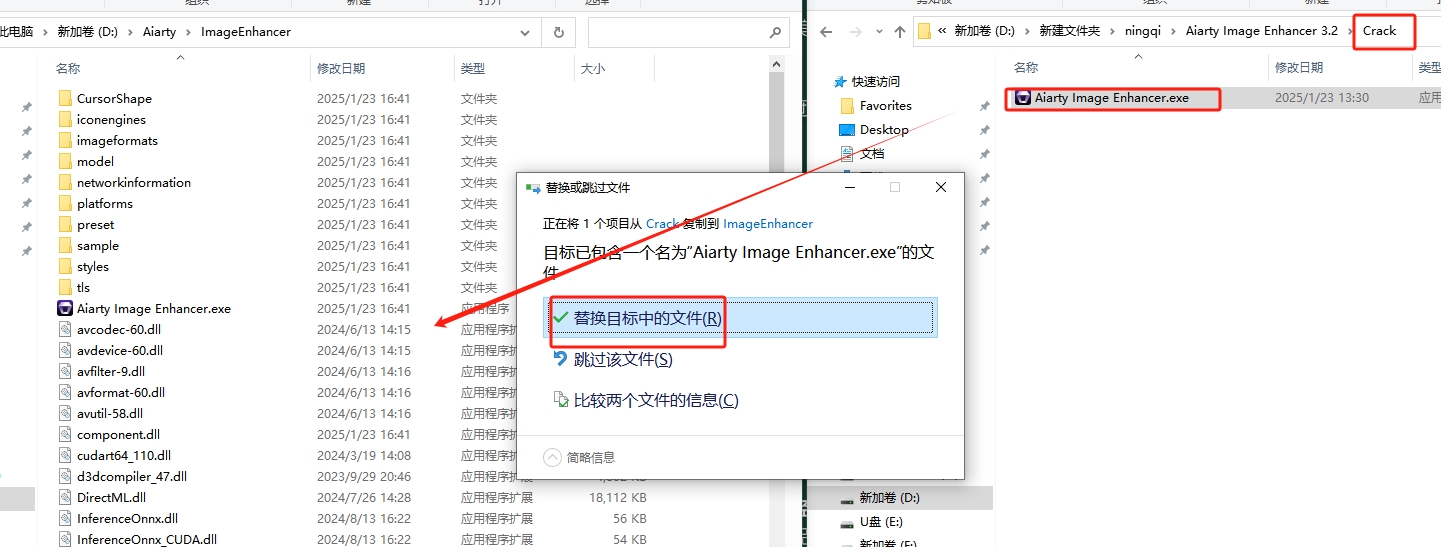The height and width of the screenshot is (547, 1441).
Task: Select InferenceOnnx_CUDA.dll file name
Action: [x=147, y=540]
